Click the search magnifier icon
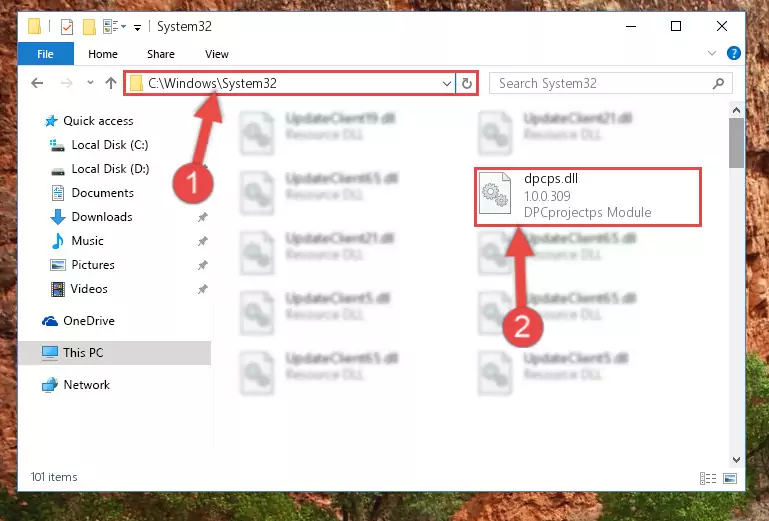The height and width of the screenshot is (521, 769). pyautogui.click(x=718, y=83)
